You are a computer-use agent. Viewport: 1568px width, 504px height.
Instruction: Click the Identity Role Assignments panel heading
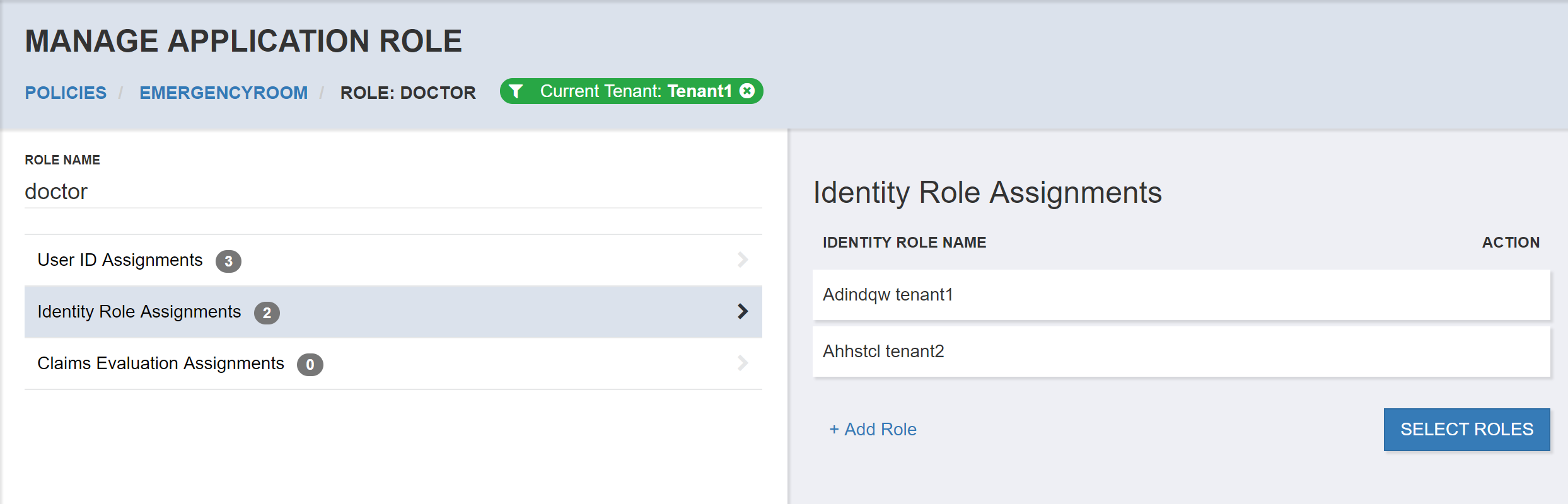(987, 192)
